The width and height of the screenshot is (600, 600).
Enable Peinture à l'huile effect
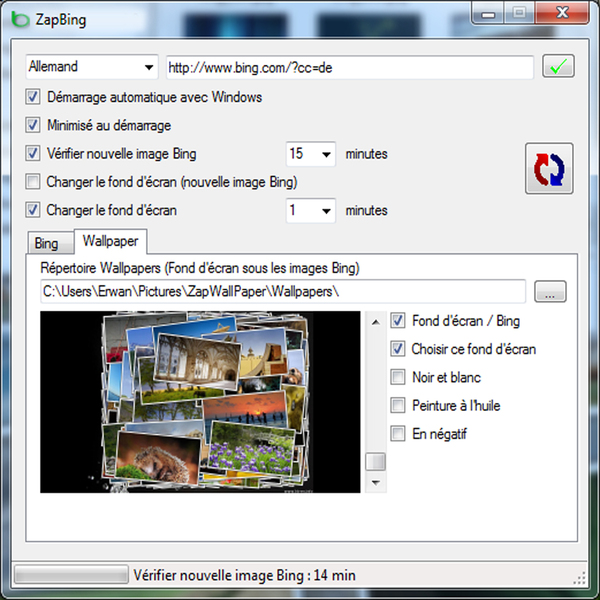coord(398,406)
